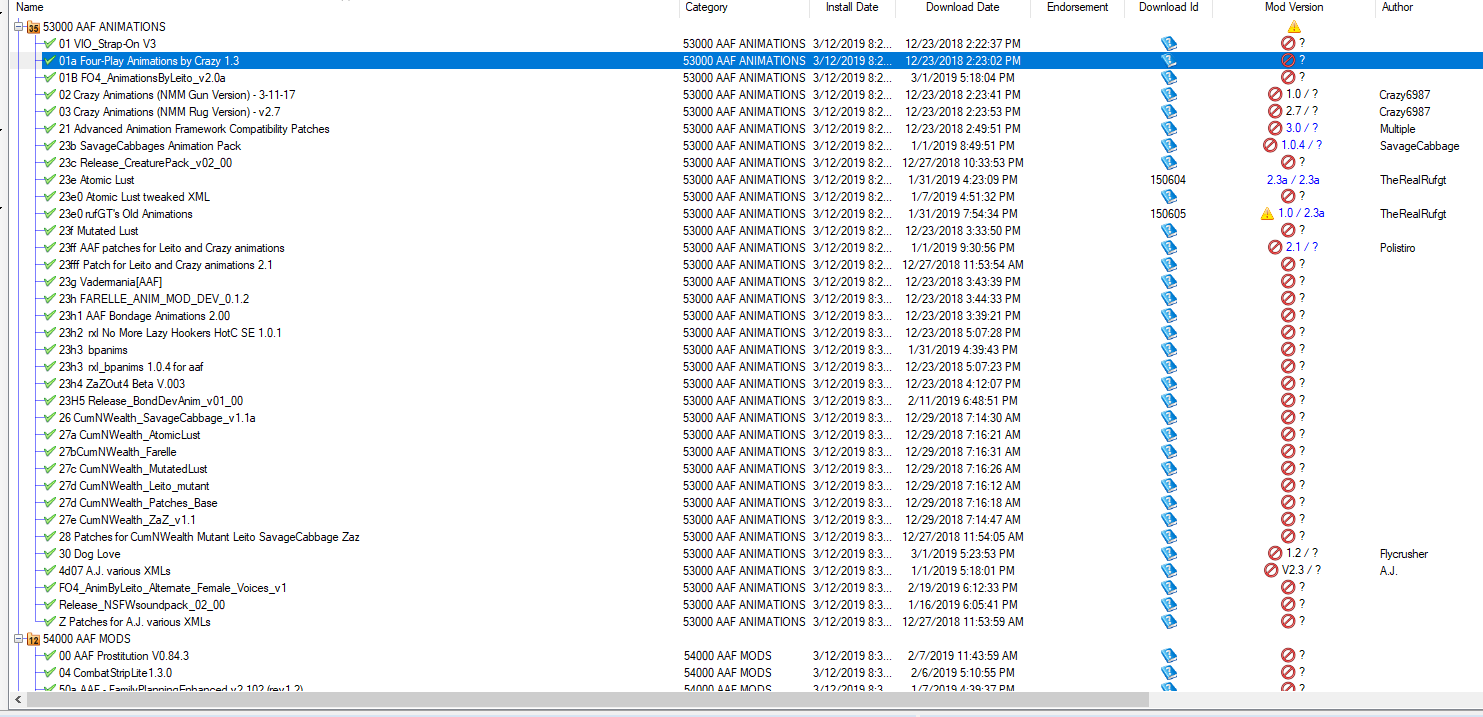Click the red version icon for 23h1 AAF Bondage Animations 2.00
Viewport: 1483px width, 717px height.
point(1288,316)
